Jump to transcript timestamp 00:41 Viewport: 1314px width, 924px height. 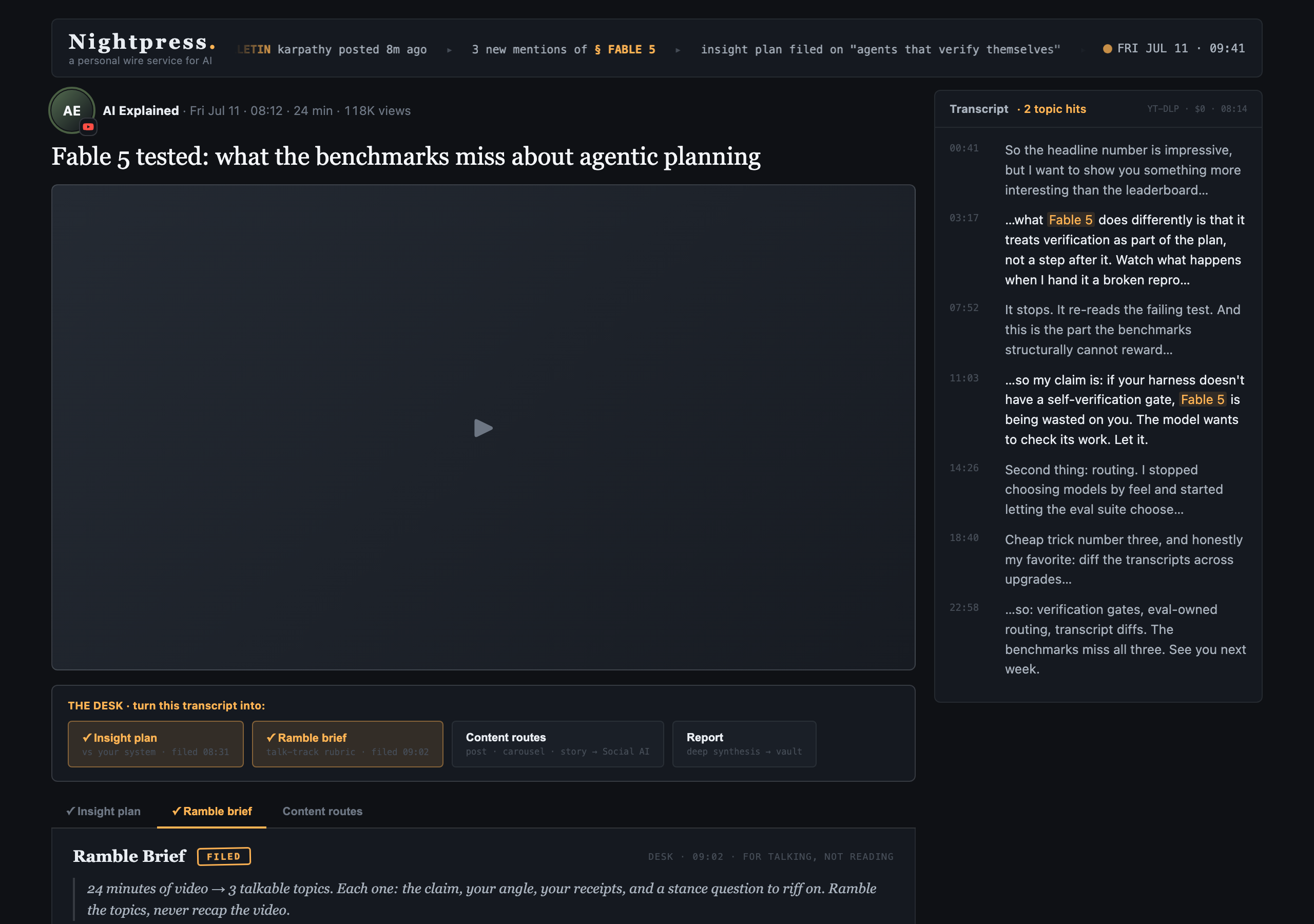(964, 148)
